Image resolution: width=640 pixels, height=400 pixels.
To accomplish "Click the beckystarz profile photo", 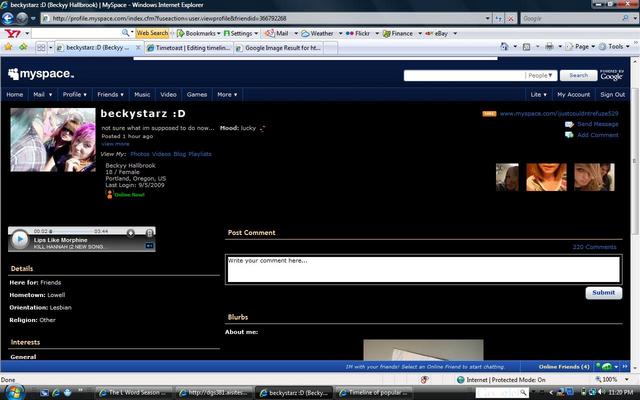I will (53, 140).
